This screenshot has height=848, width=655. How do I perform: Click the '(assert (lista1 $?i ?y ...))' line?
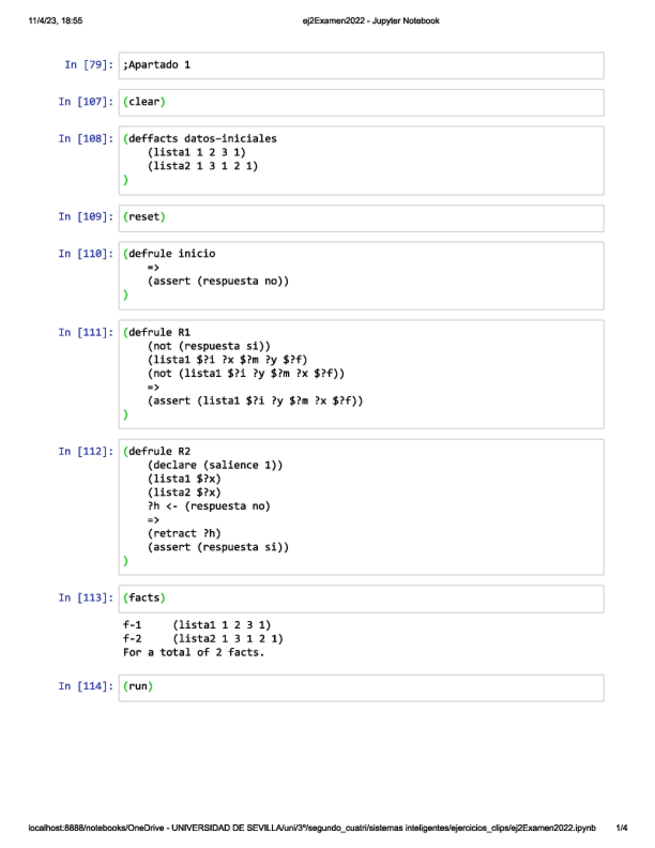(255, 400)
